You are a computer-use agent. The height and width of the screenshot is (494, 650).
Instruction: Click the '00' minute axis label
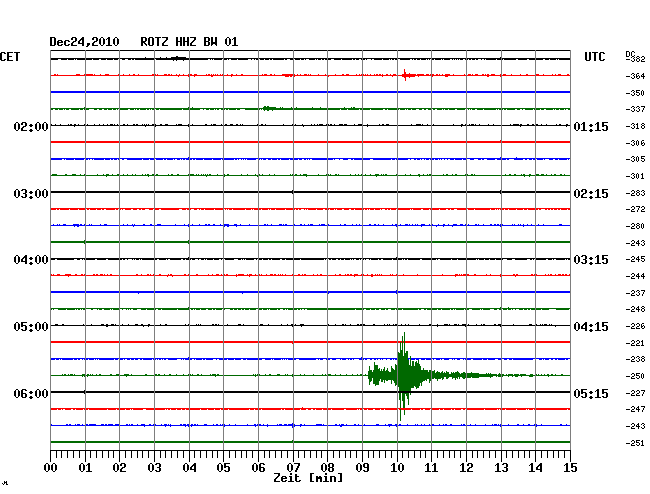(x=51, y=467)
